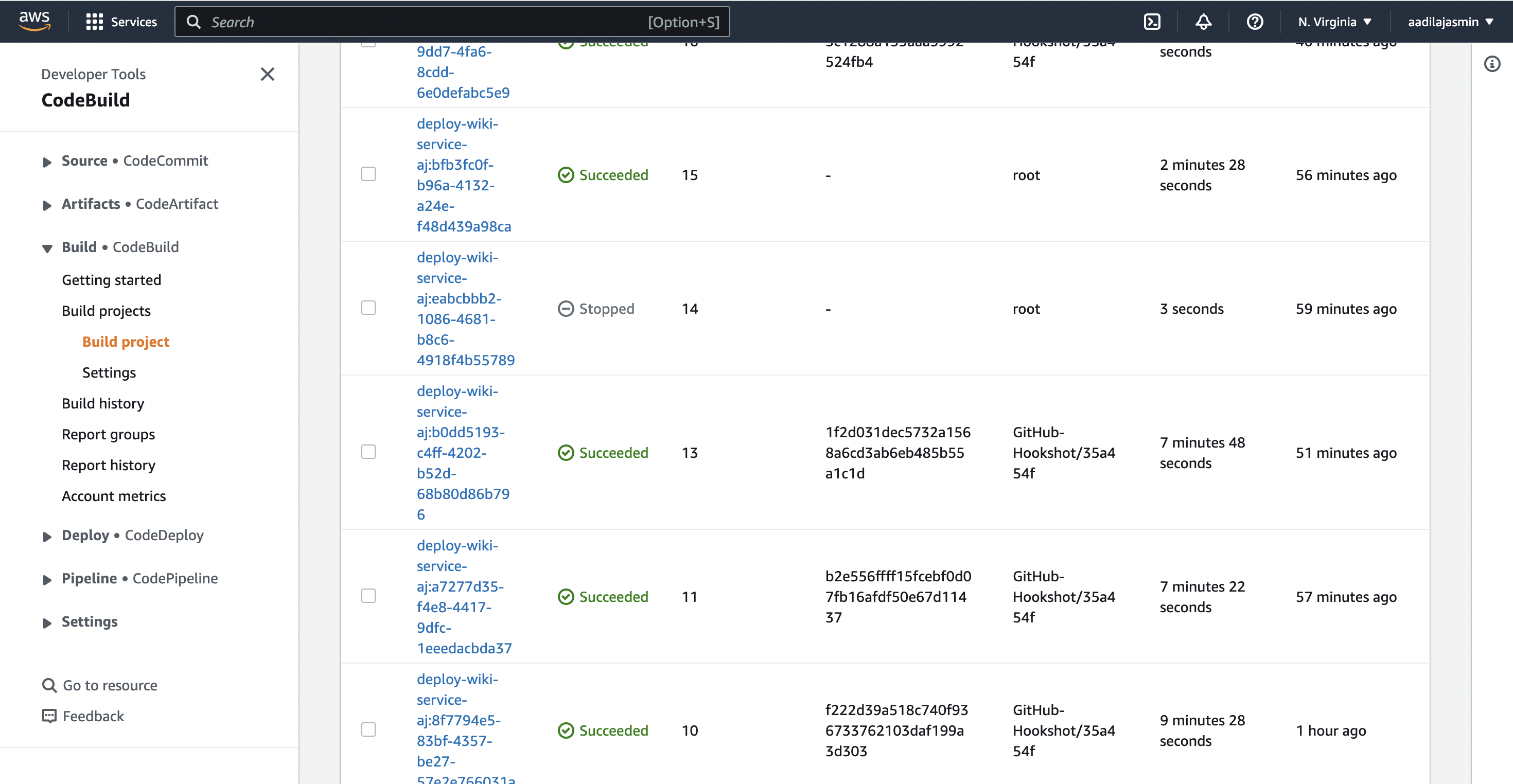This screenshot has height=784, width=1513.
Task: Close the Developer Tools sidebar
Action: click(267, 74)
